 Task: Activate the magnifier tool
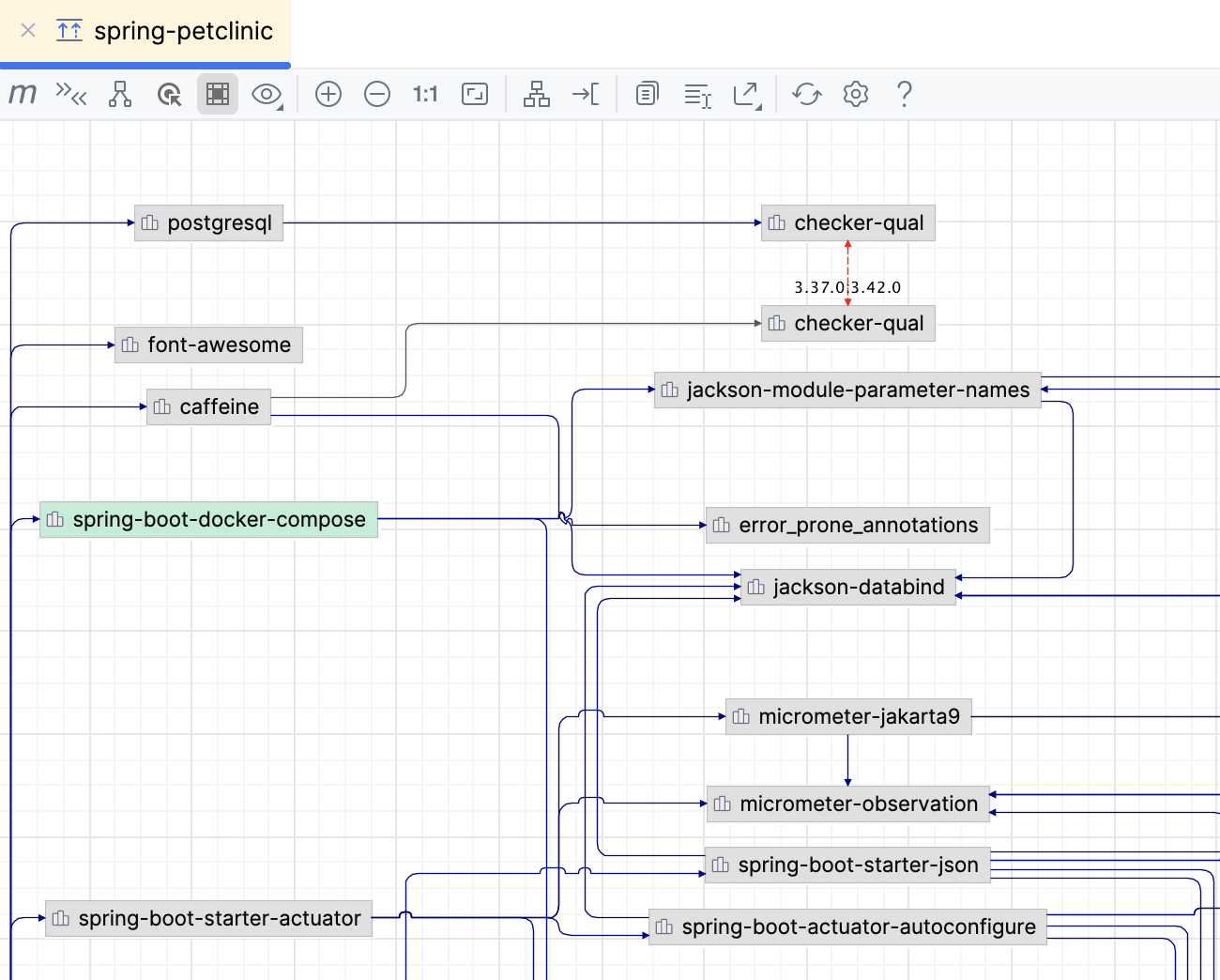pos(169,94)
